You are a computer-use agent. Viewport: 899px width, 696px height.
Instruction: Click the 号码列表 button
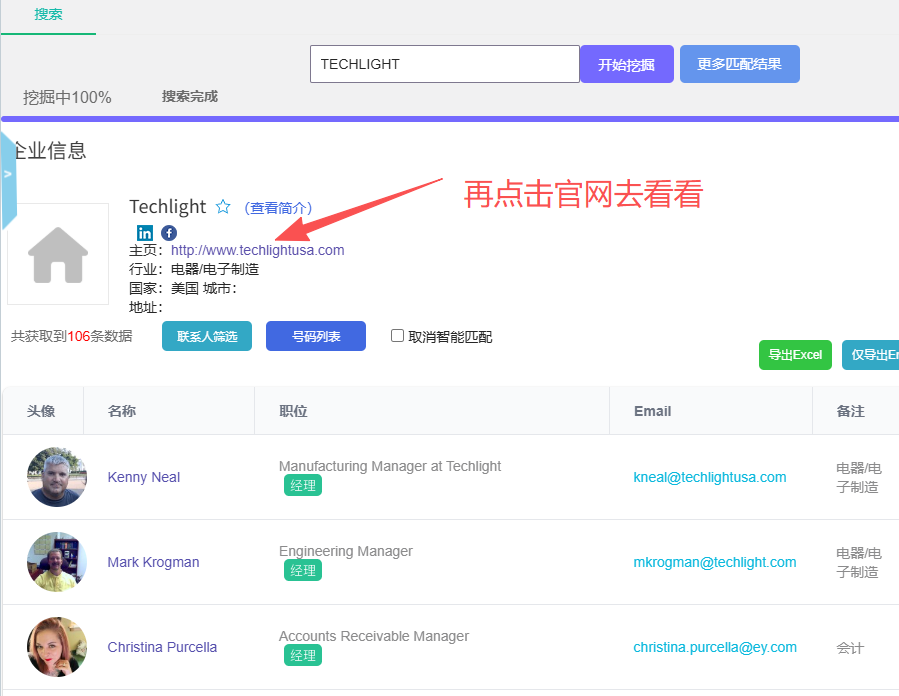tap(316, 336)
